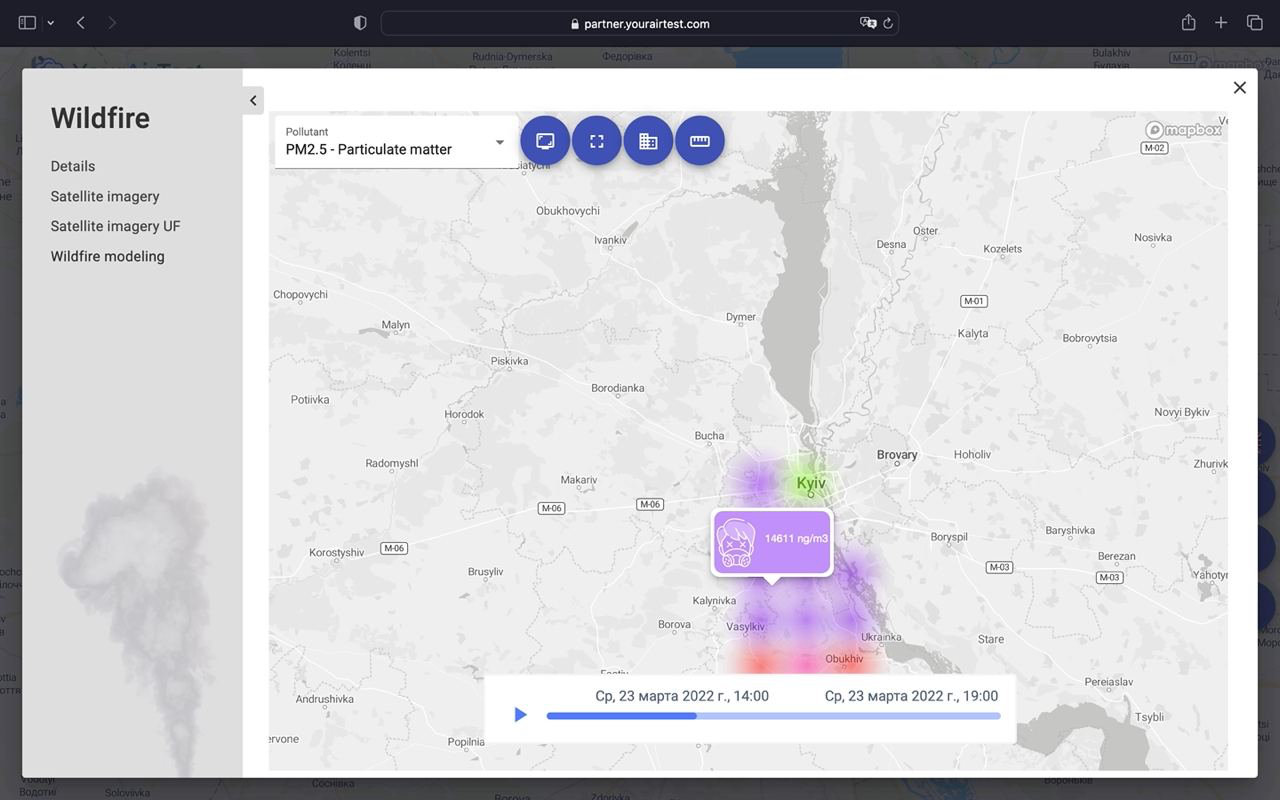
Task: Open the Pollutant dropdown
Action: 396,142
